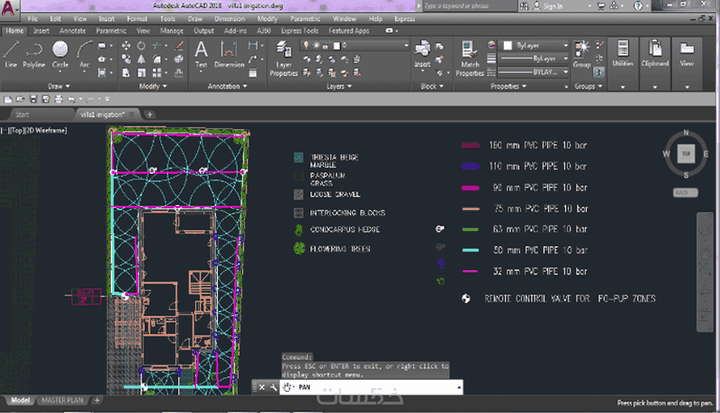The image size is (720, 413).
Task: Select the Line tool
Action: pos(11,54)
